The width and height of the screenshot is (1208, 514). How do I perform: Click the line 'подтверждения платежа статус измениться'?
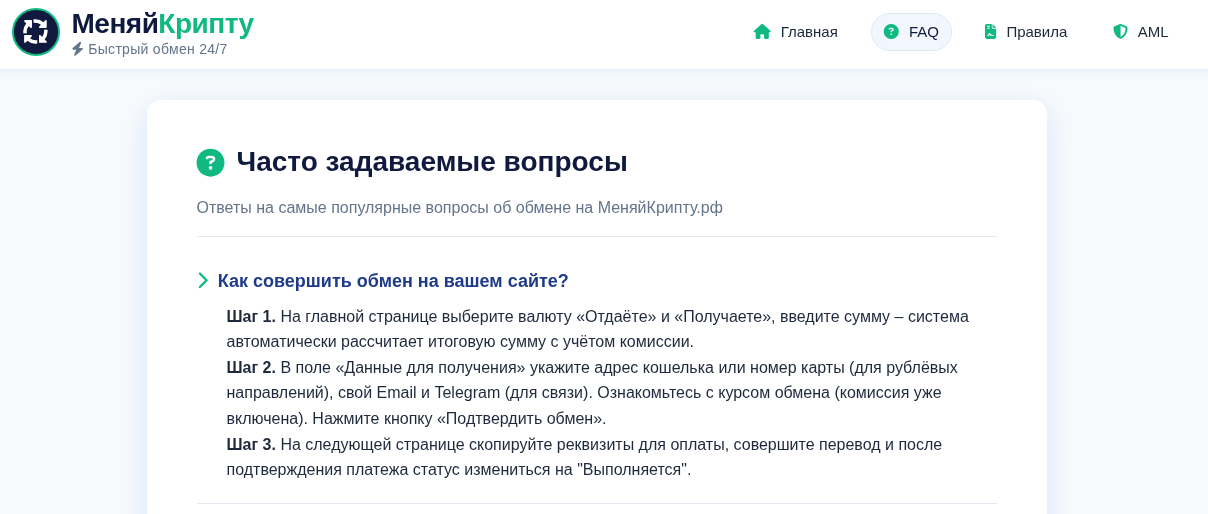coord(459,470)
